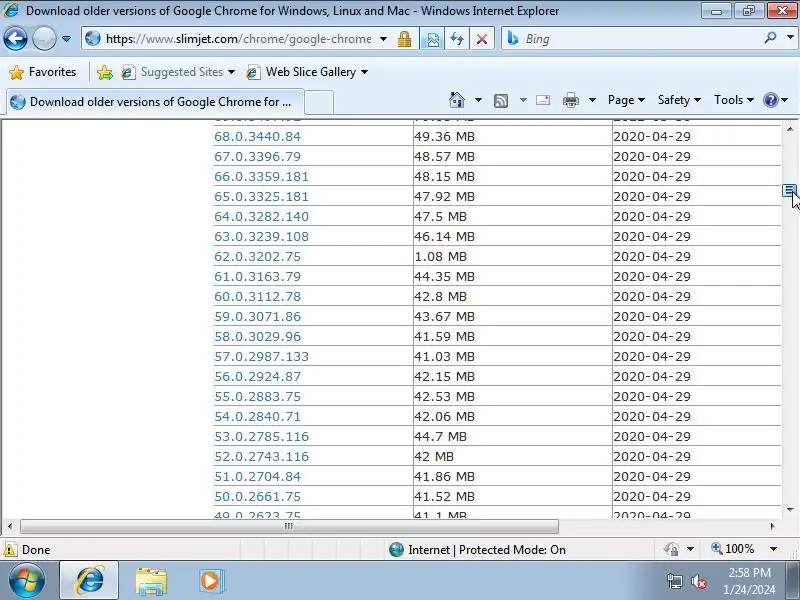Image resolution: width=800 pixels, height=600 pixels.
Task: Open Web Slice Gallery dropdown
Action: [307, 72]
